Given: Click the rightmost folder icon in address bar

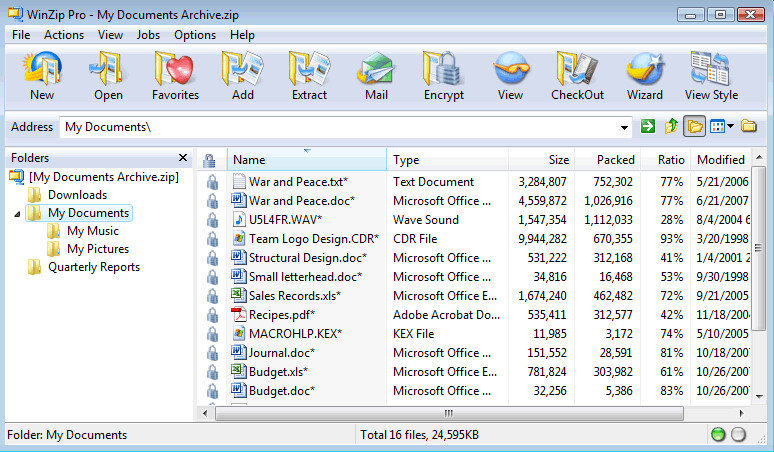Looking at the screenshot, I should [749, 126].
